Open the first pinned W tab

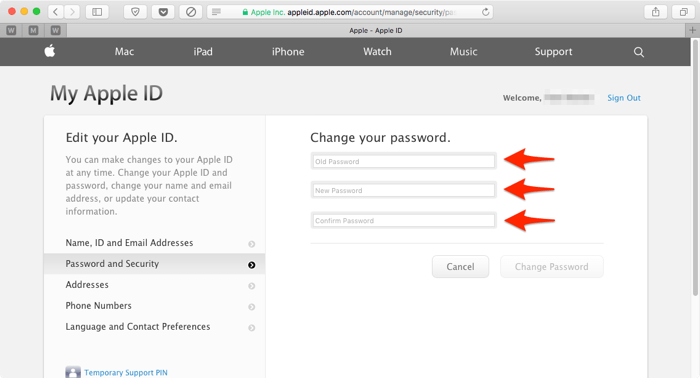point(11,30)
